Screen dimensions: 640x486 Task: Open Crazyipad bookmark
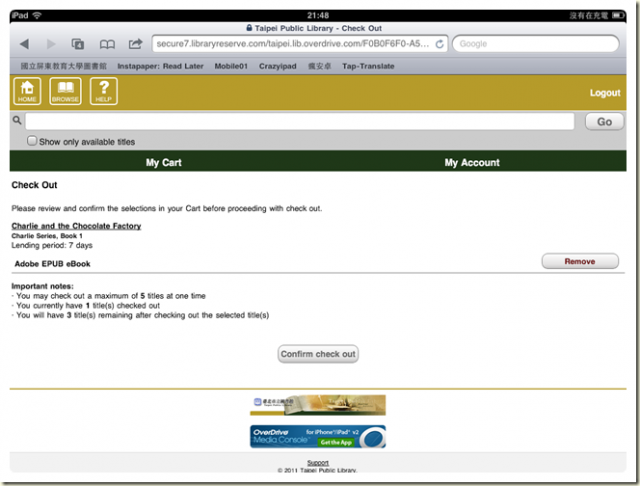[278, 66]
